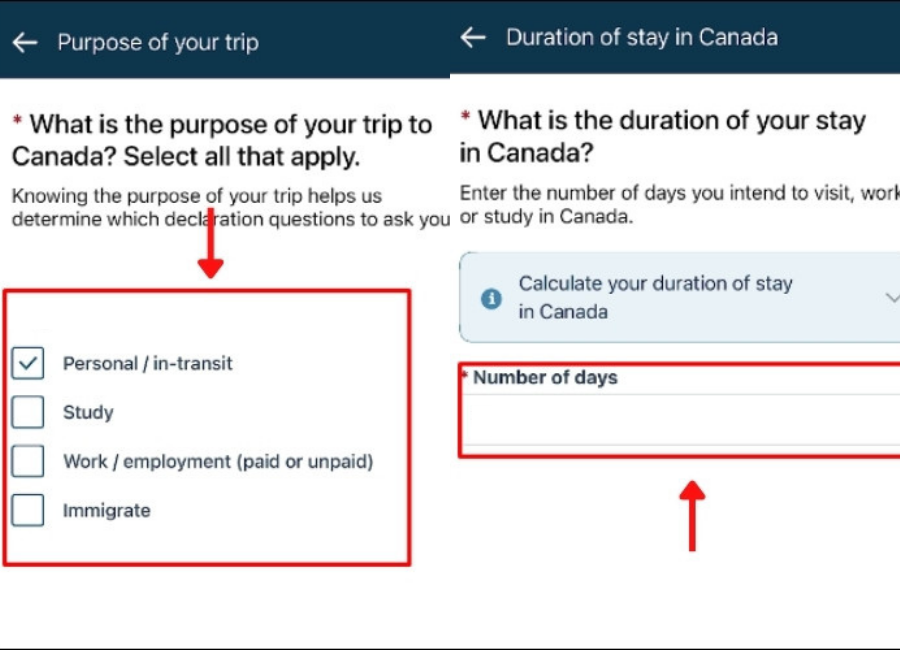Uncheck the Personal / in-transit checkbox
Image resolution: width=900 pixels, height=650 pixels.
pos(28,364)
